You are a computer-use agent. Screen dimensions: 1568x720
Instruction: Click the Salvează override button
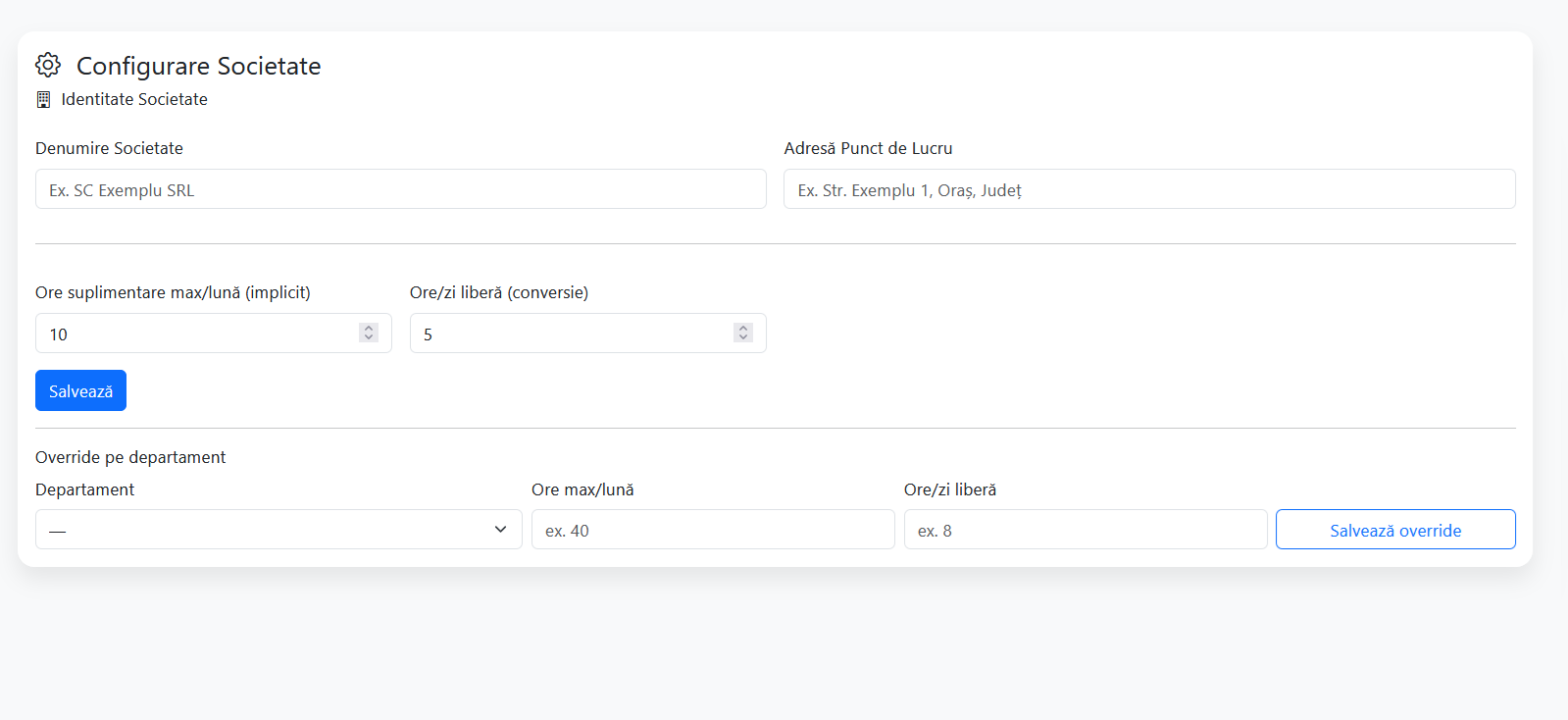pyautogui.click(x=1394, y=530)
